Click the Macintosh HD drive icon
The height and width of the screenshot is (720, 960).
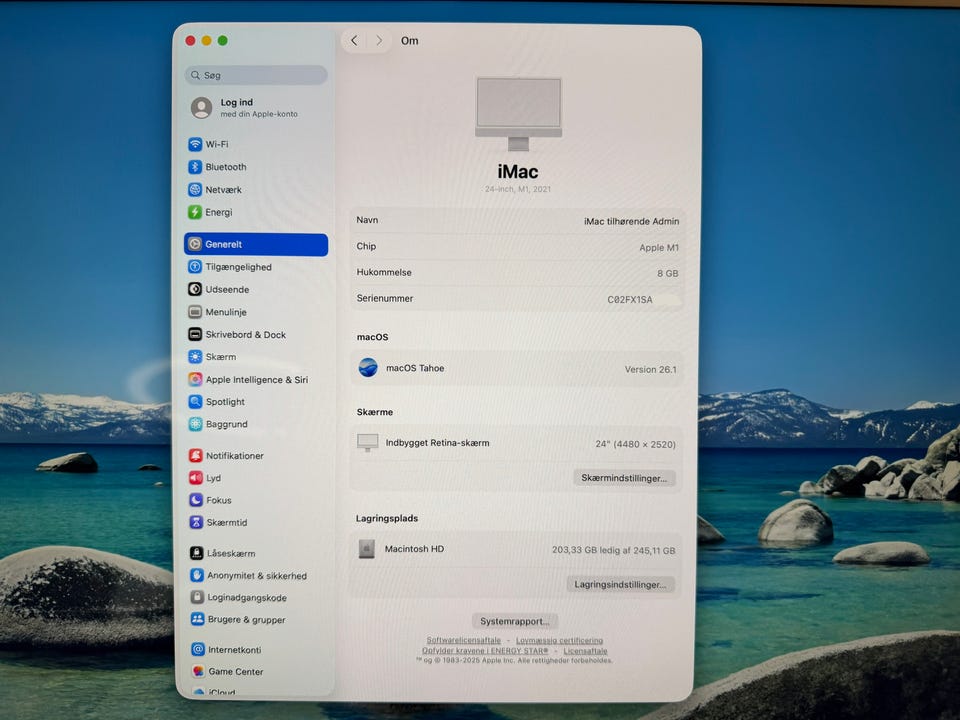[x=366, y=549]
